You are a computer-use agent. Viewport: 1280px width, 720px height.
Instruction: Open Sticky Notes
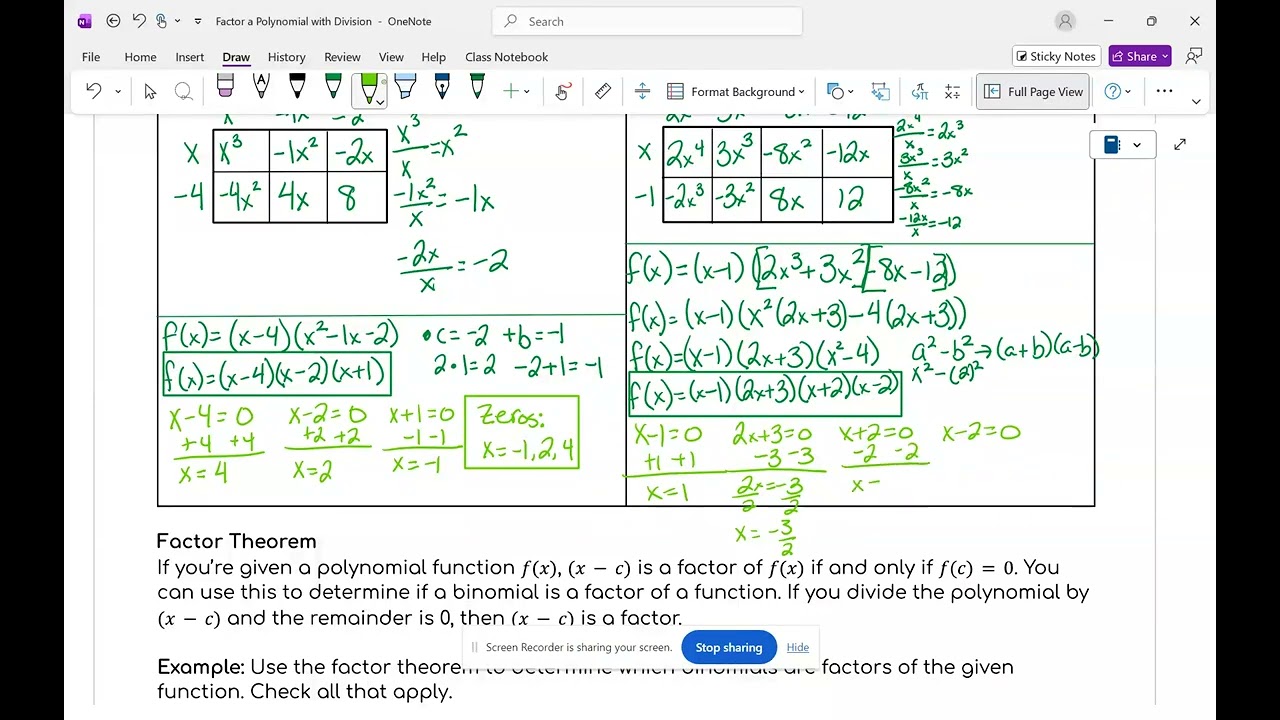(1056, 57)
